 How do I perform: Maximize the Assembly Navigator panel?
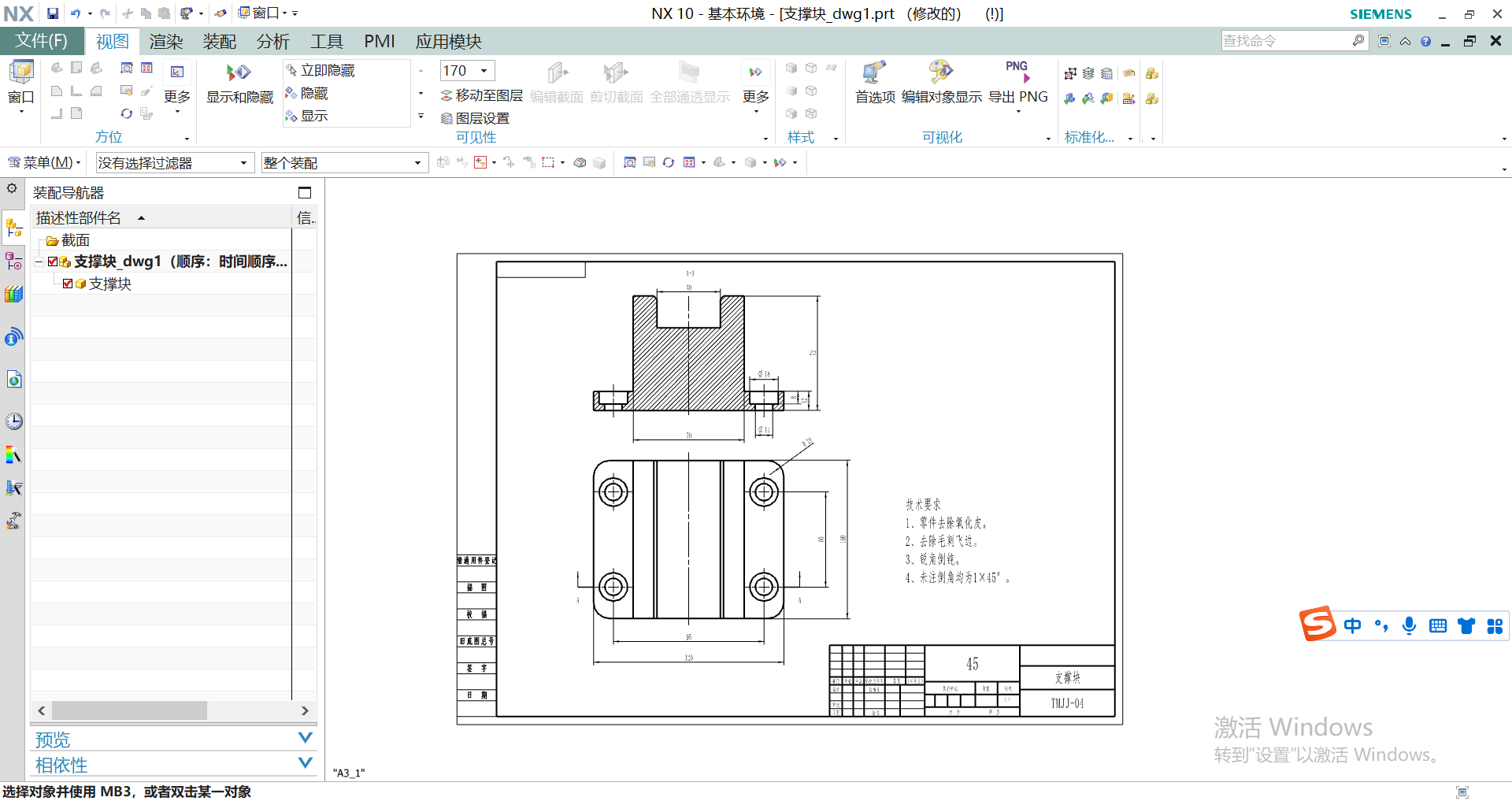tap(305, 193)
